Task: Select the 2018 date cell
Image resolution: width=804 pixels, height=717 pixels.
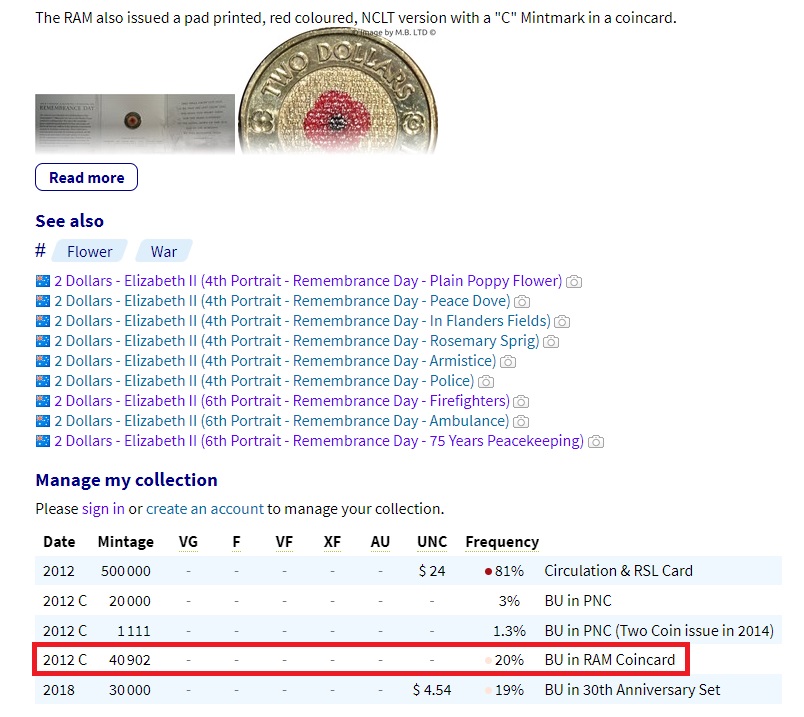Action: (58, 690)
